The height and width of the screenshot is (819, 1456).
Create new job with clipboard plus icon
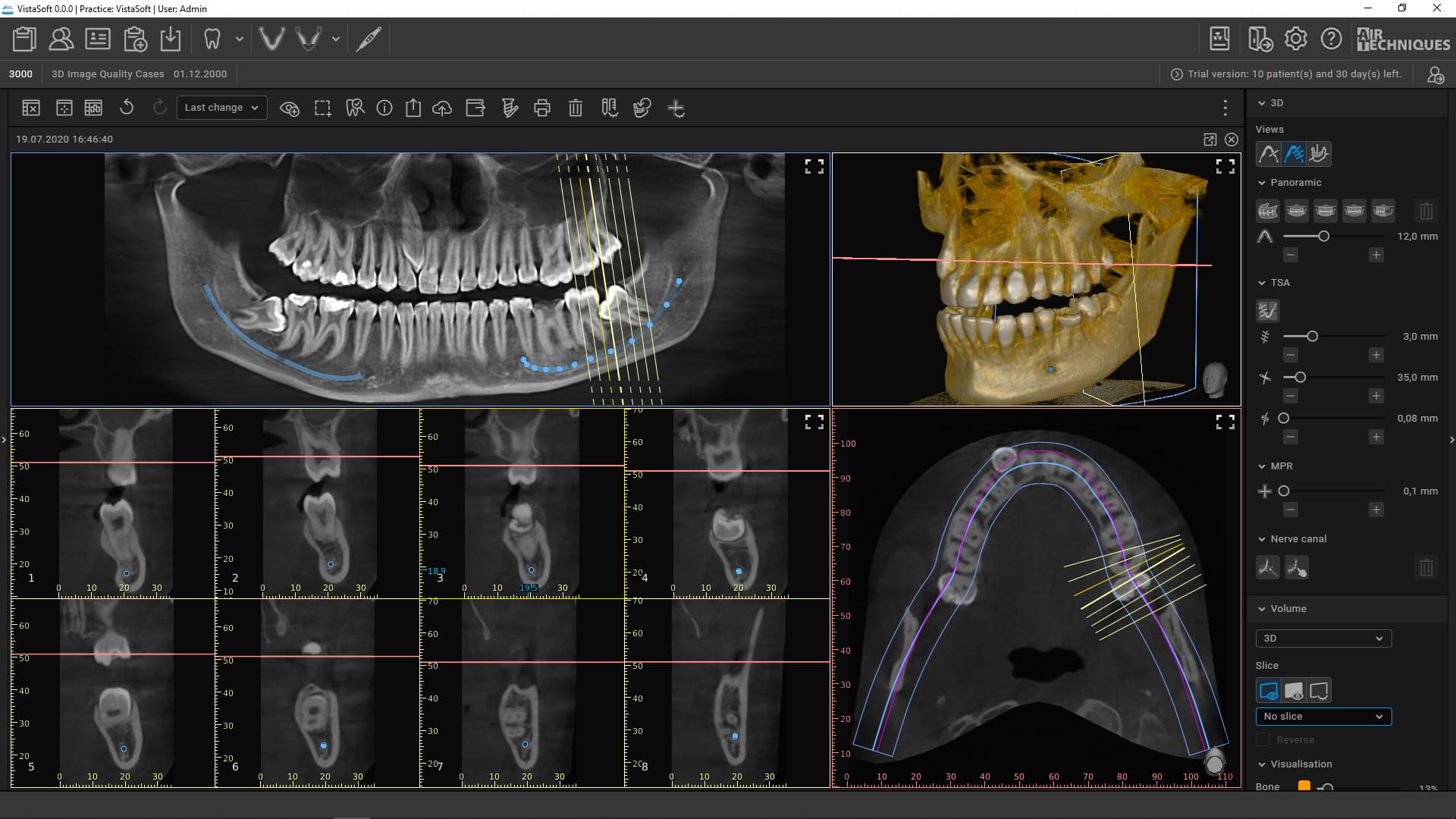[135, 39]
